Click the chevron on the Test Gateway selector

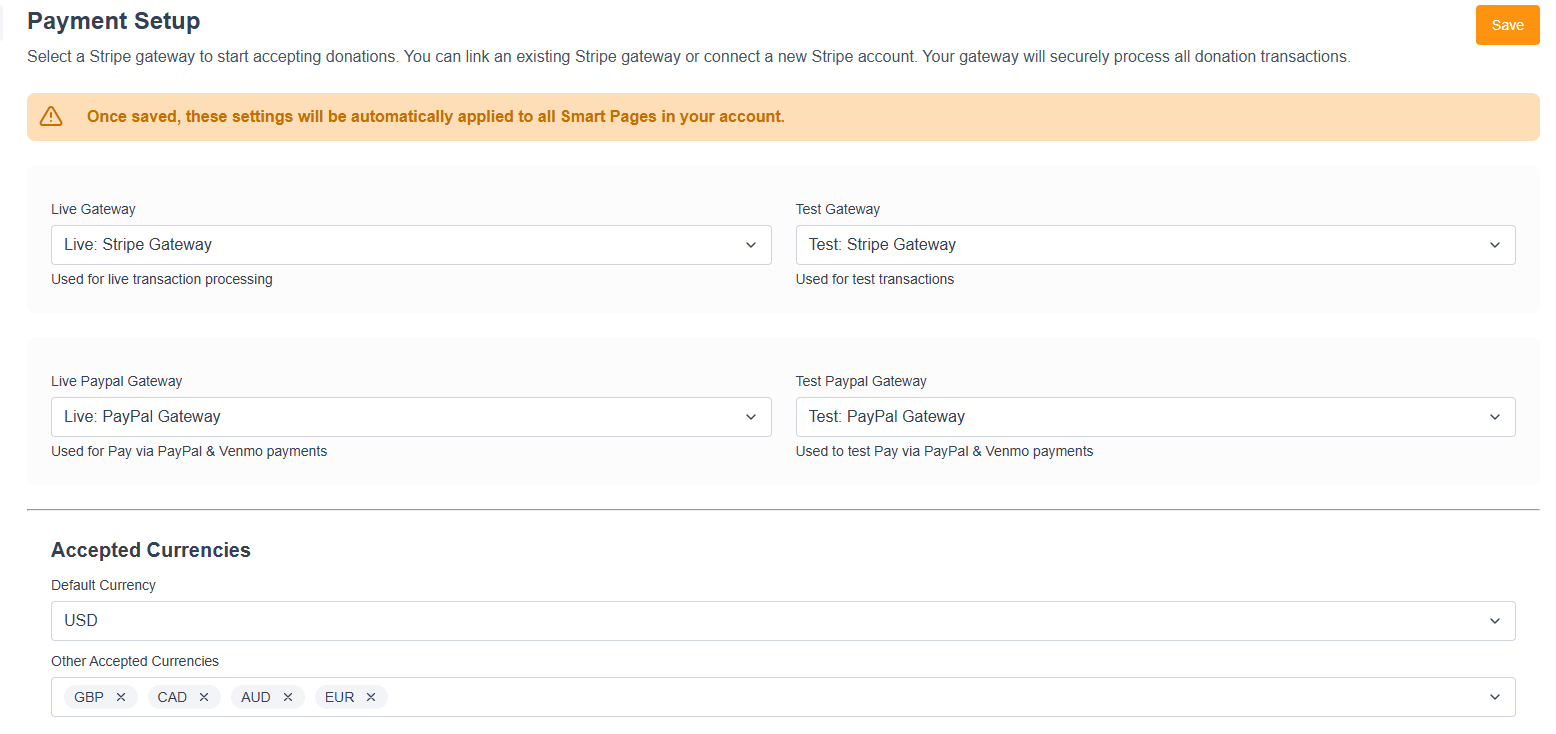pyautogui.click(x=1495, y=244)
